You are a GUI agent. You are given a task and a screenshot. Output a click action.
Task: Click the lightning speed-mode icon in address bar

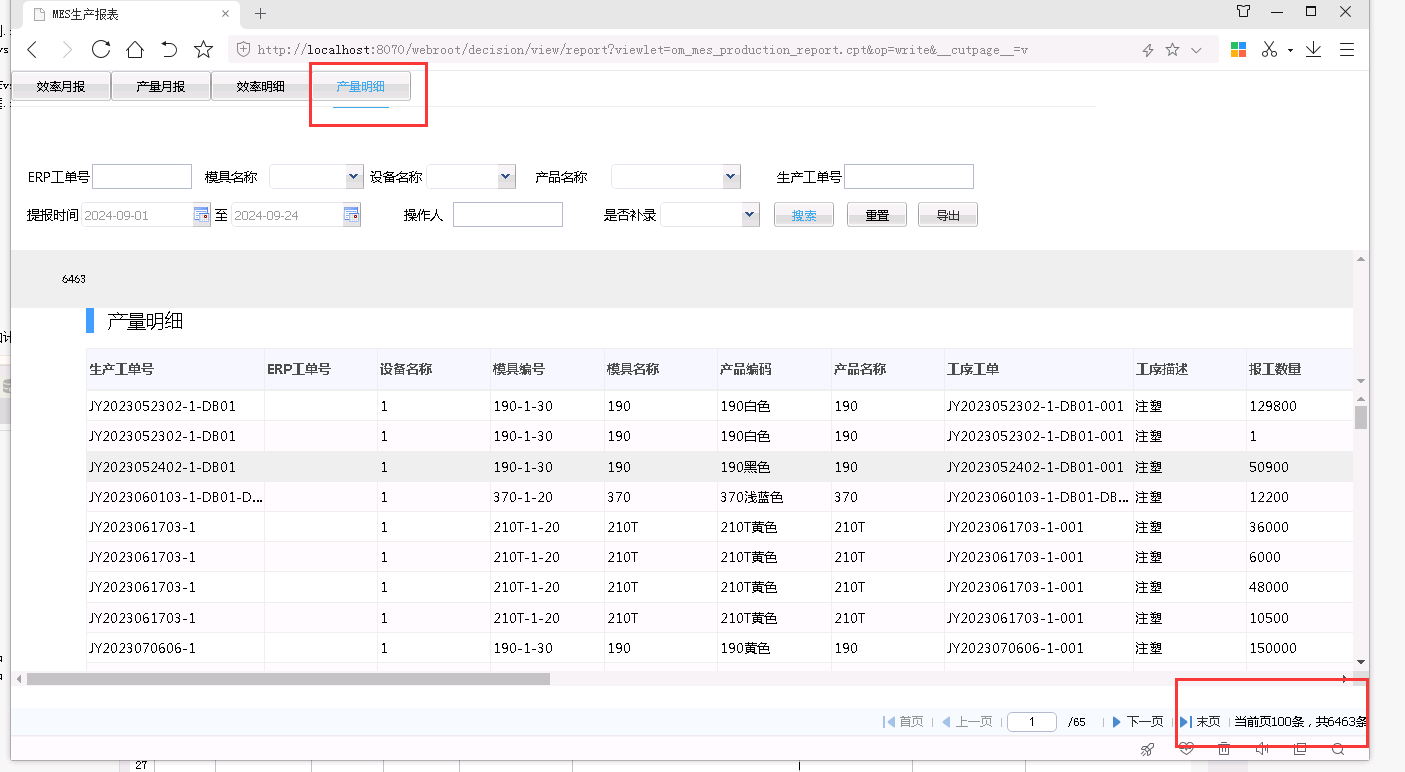point(1148,50)
